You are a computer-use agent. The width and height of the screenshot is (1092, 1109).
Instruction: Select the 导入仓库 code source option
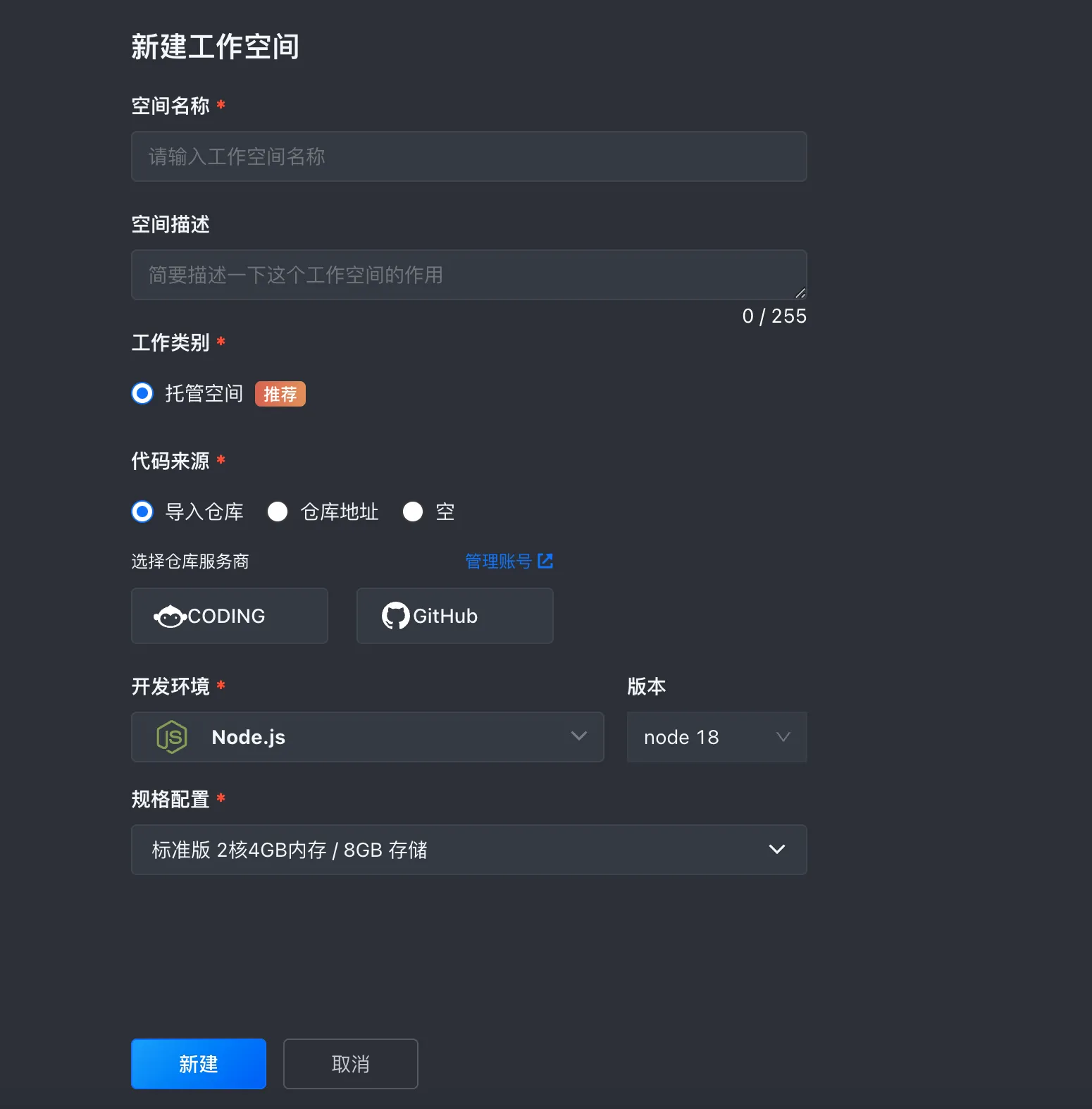coord(142,512)
